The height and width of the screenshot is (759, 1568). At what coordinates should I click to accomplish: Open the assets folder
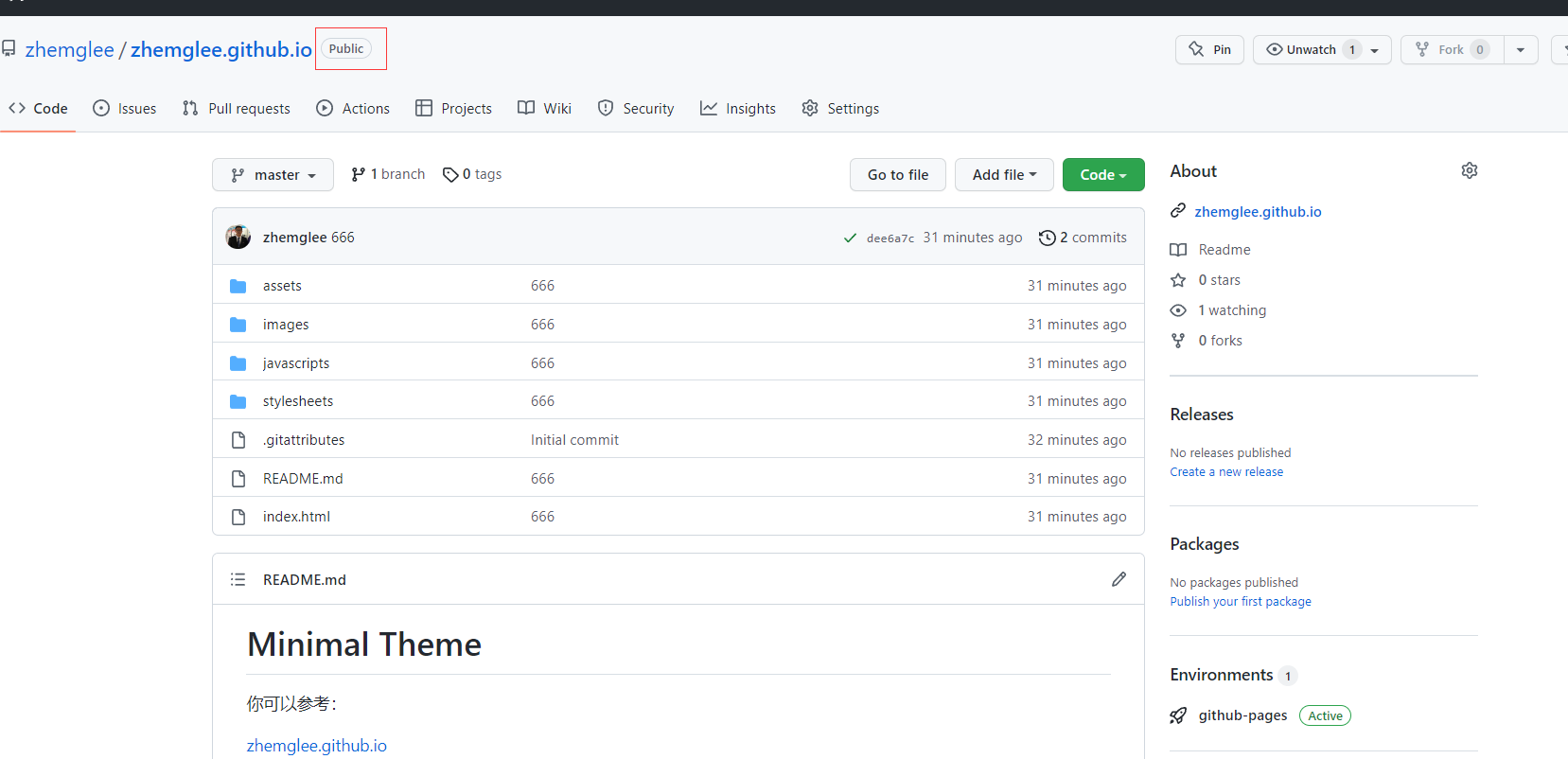[282, 286]
